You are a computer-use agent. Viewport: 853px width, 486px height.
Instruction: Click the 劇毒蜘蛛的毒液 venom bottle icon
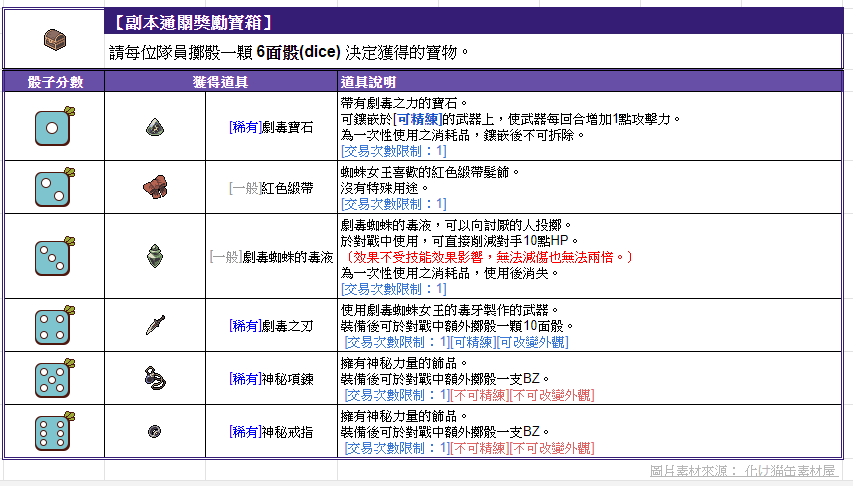155,256
